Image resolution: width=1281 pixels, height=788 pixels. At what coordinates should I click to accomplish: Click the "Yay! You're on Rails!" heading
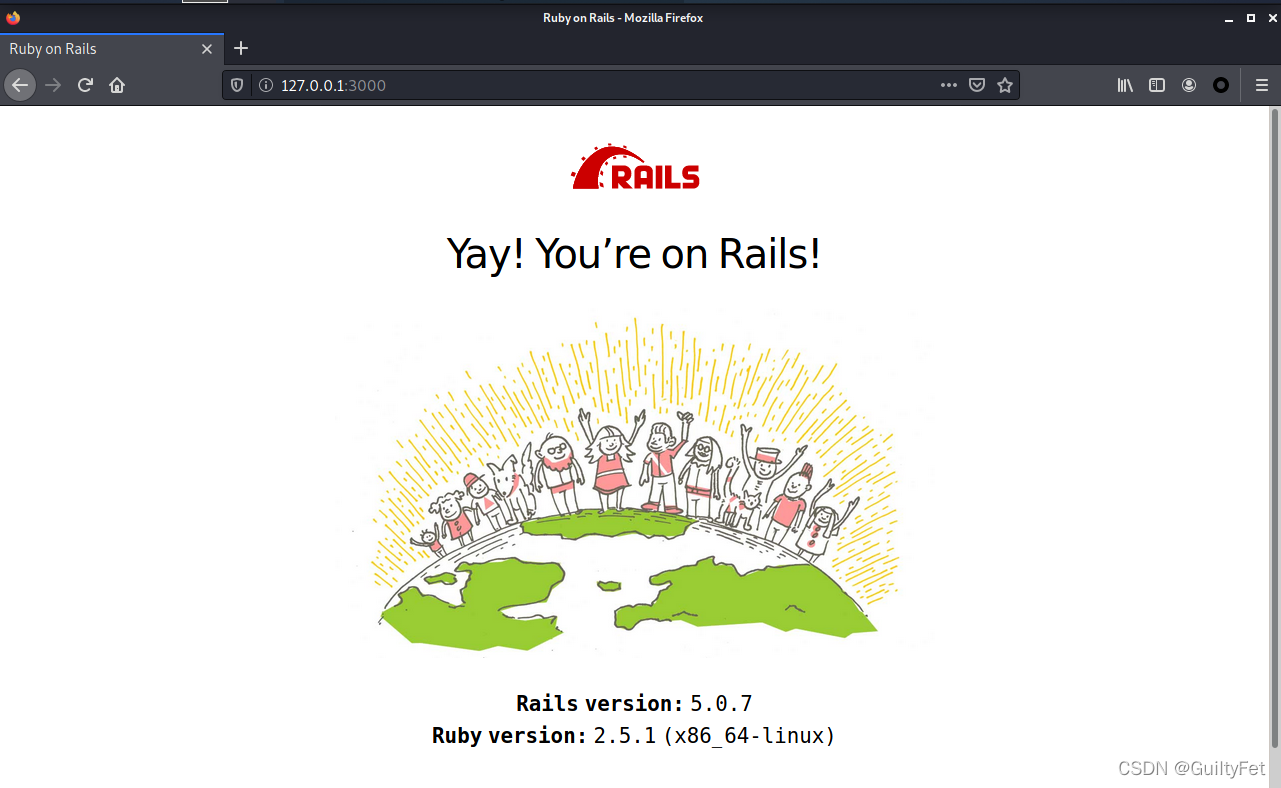pos(634,253)
